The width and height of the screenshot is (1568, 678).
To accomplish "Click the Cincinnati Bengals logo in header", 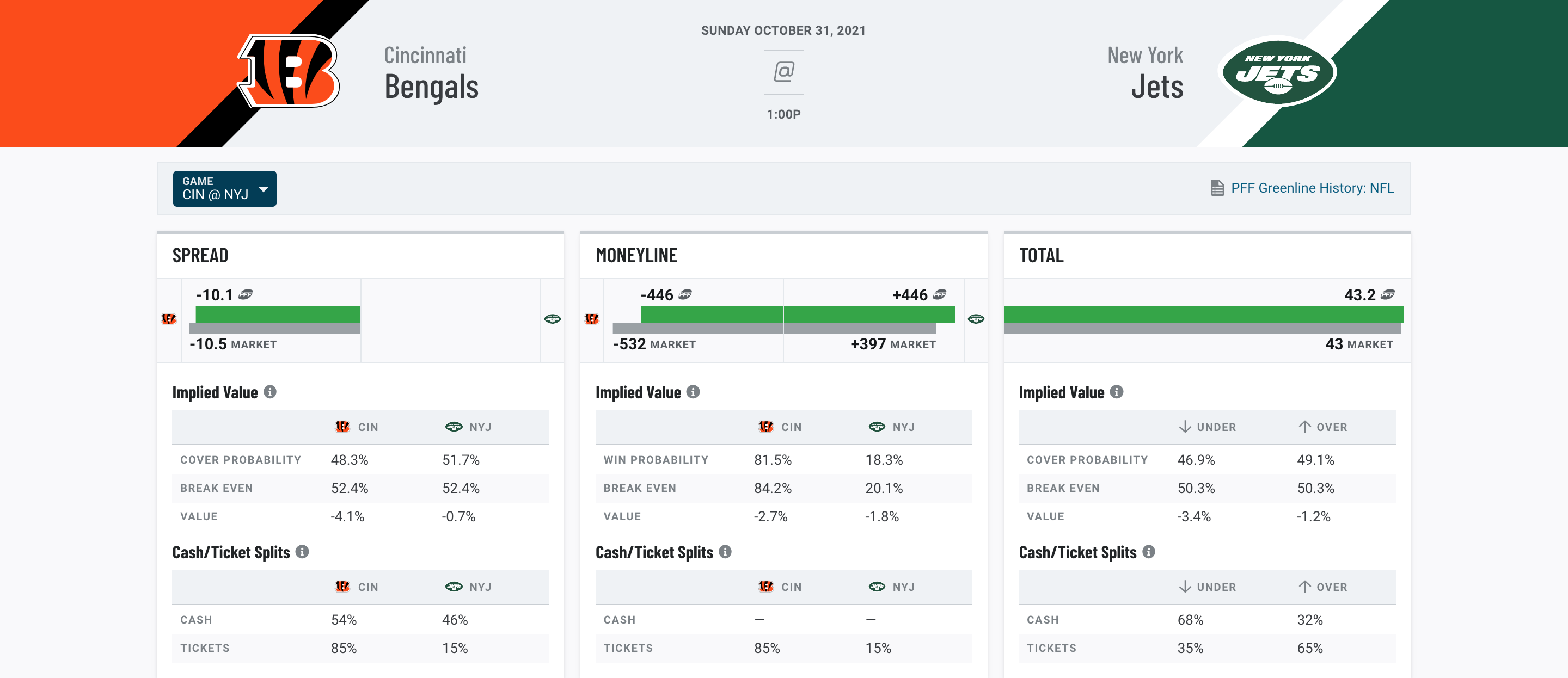I will pos(289,71).
